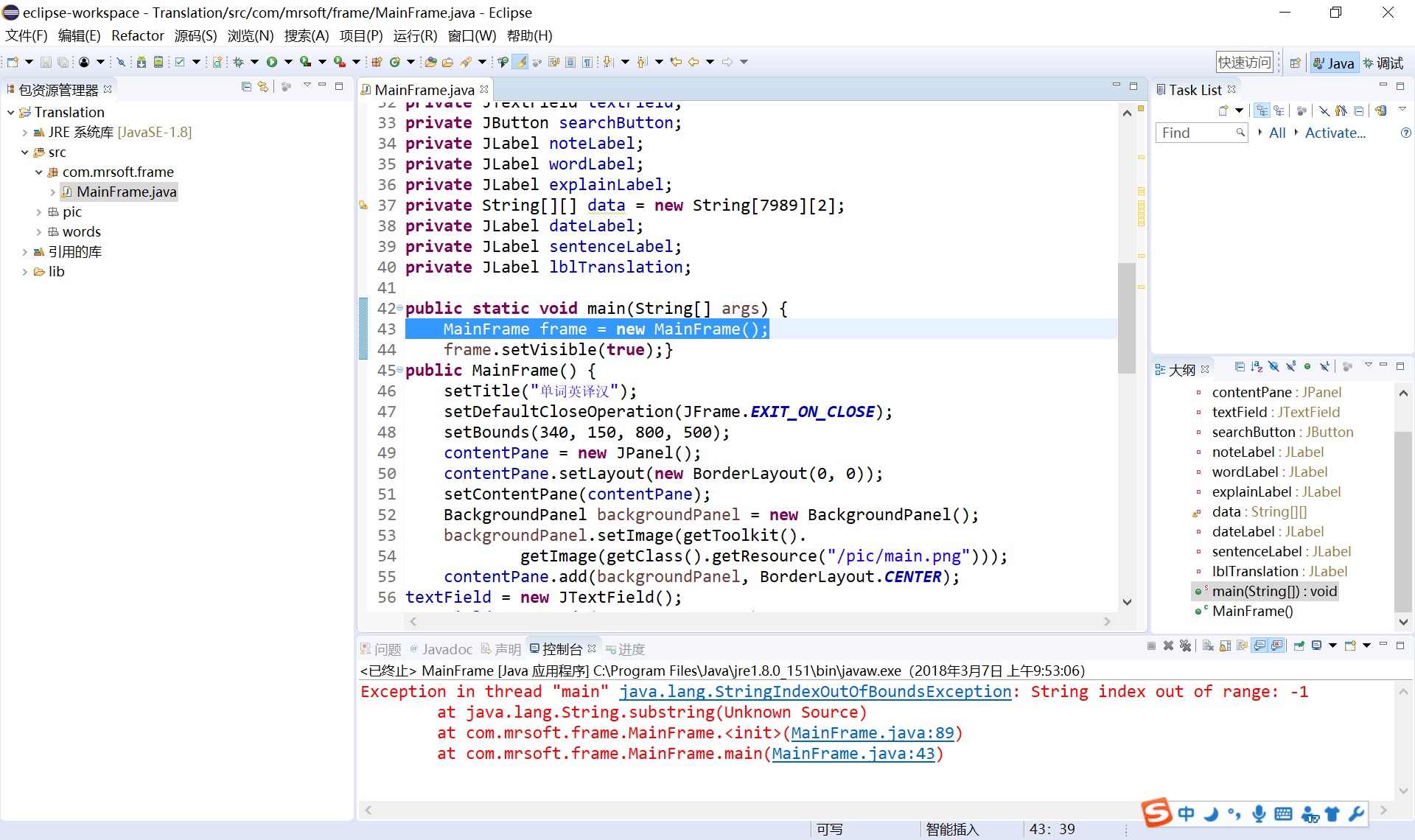Click the Next Annotation toolbar icon

[608, 62]
